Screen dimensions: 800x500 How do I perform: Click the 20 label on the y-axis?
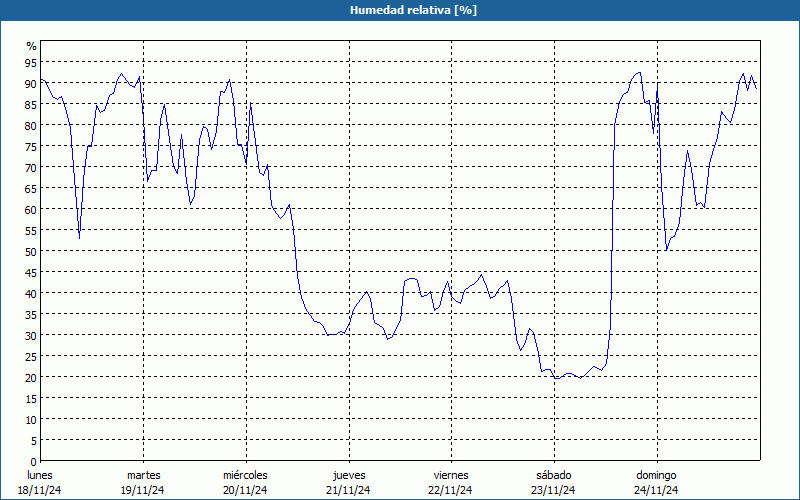point(32,377)
